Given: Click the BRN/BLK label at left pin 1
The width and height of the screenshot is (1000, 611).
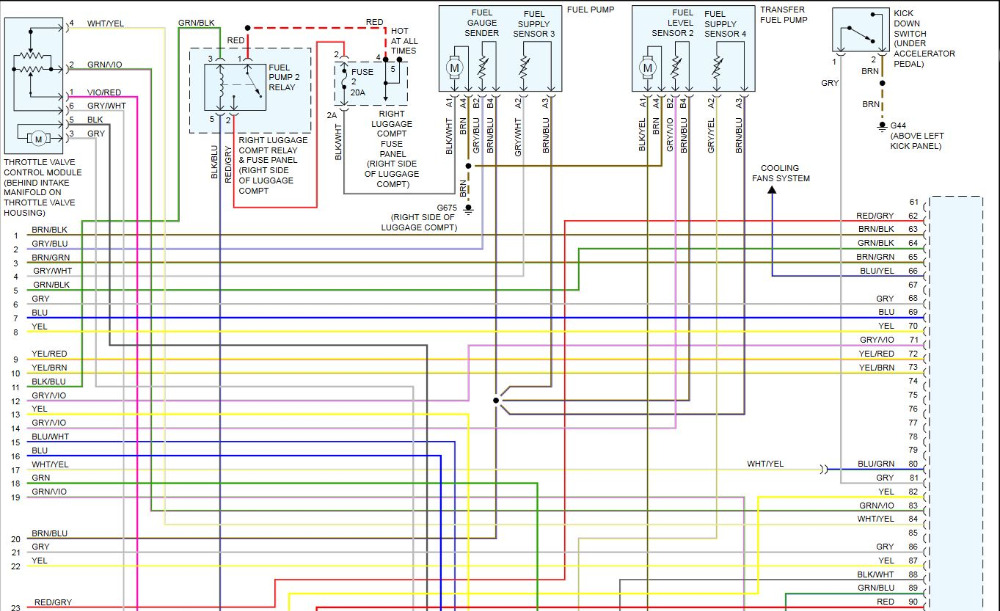Looking at the screenshot, I should [49, 230].
